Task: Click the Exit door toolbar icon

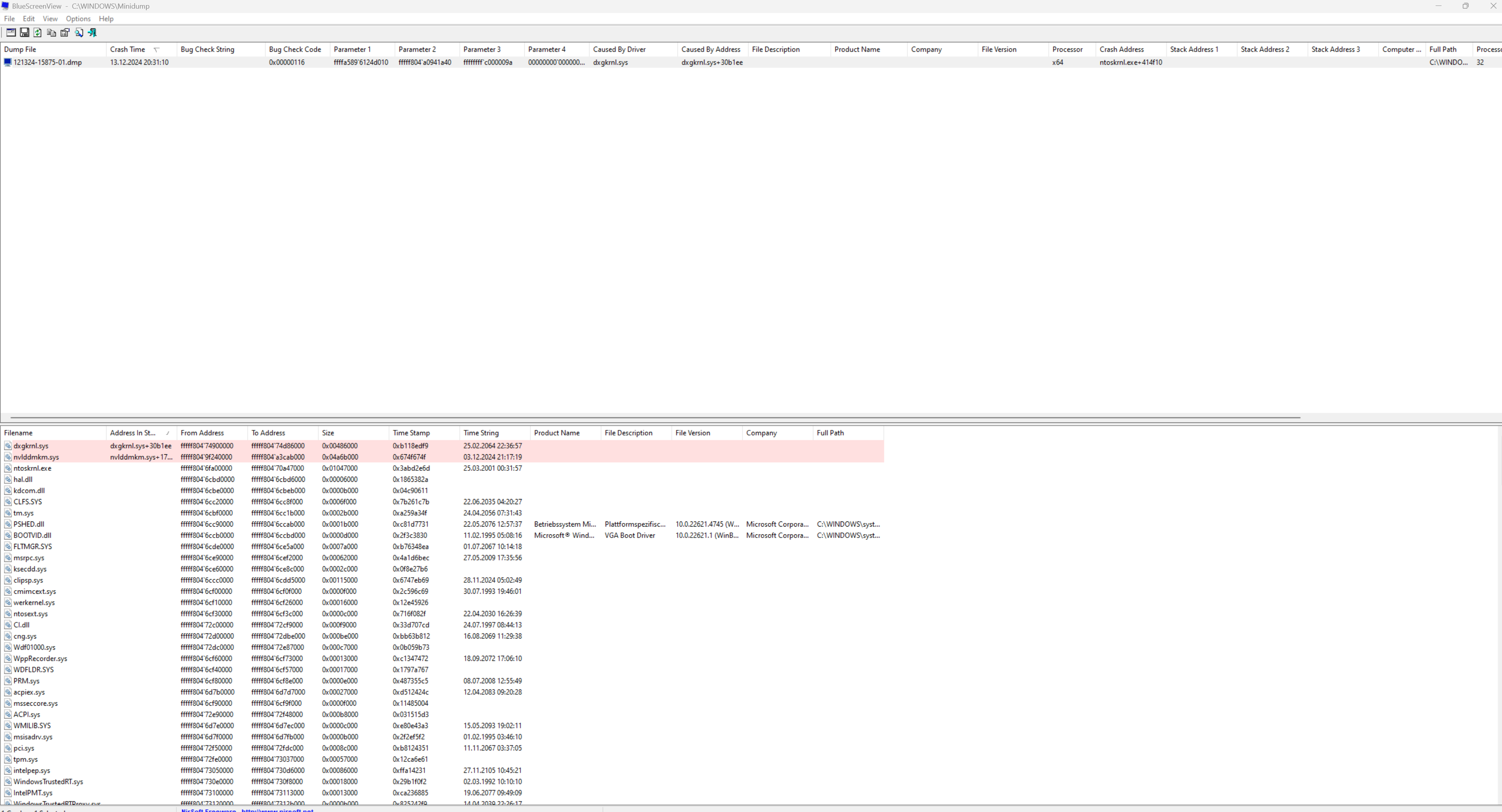Action: point(92,33)
